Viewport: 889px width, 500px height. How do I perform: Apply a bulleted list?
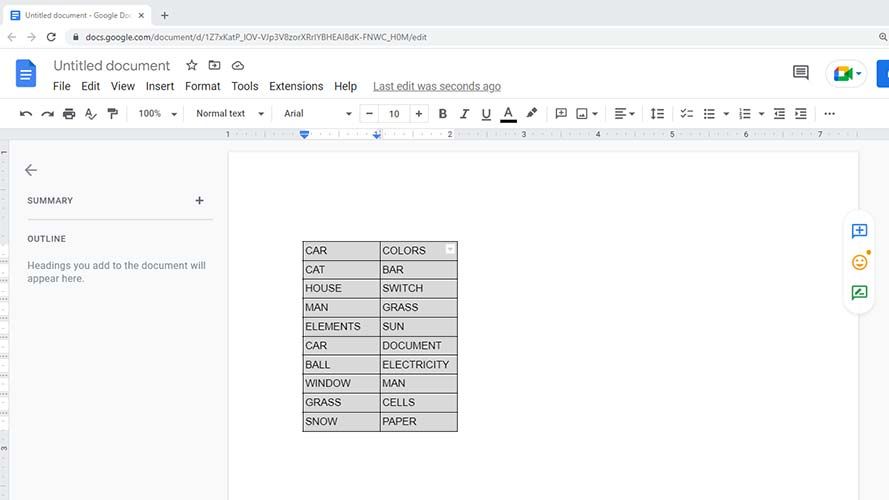pyautogui.click(x=709, y=114)
